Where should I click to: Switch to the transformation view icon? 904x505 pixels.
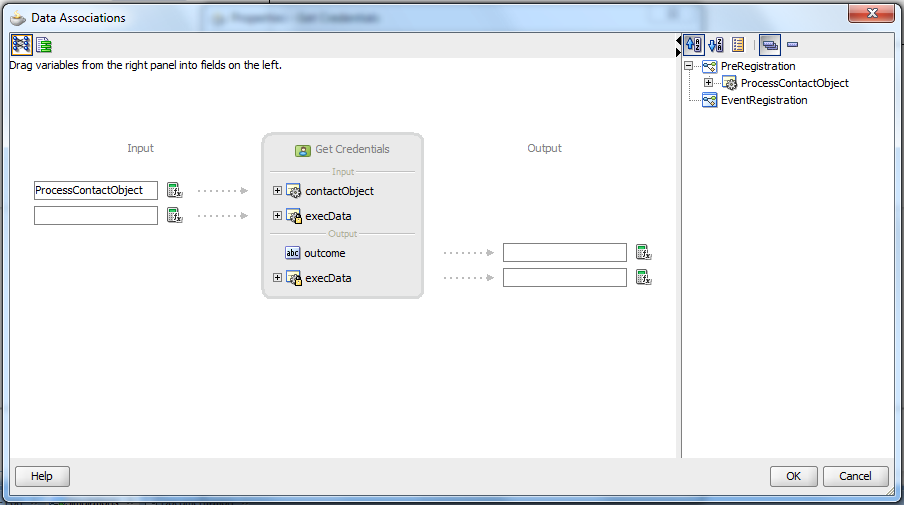44,44
